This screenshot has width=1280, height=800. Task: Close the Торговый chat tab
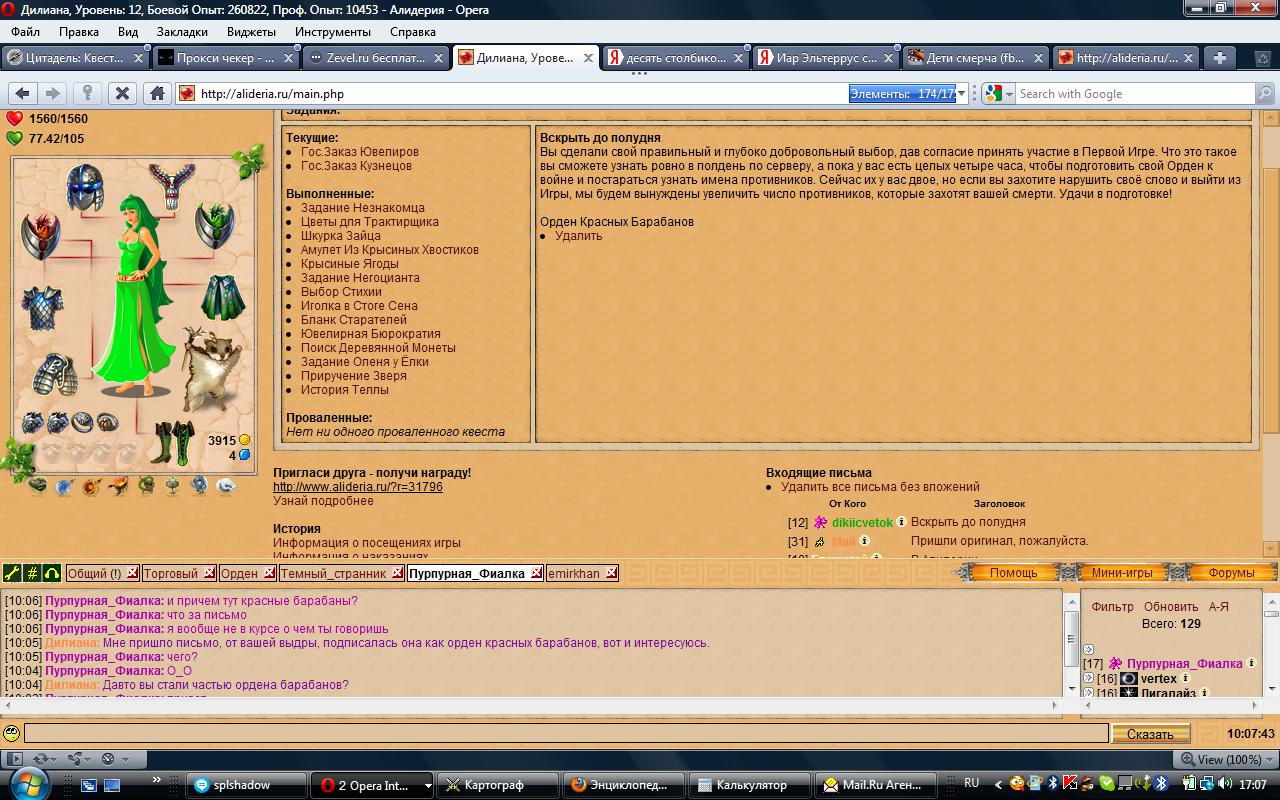(209, 573)
